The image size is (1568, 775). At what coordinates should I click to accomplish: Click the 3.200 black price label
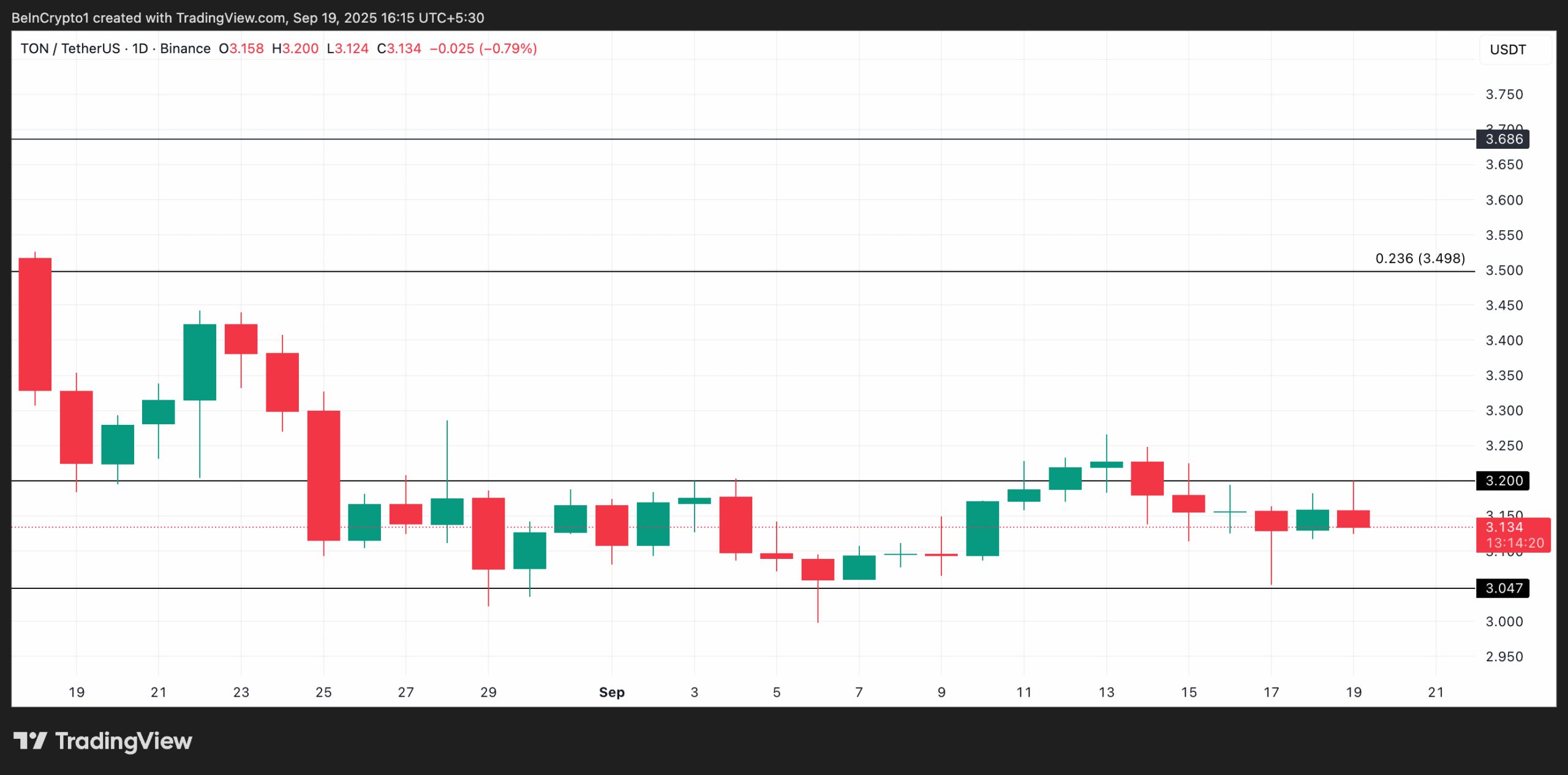pos(1503,481)
